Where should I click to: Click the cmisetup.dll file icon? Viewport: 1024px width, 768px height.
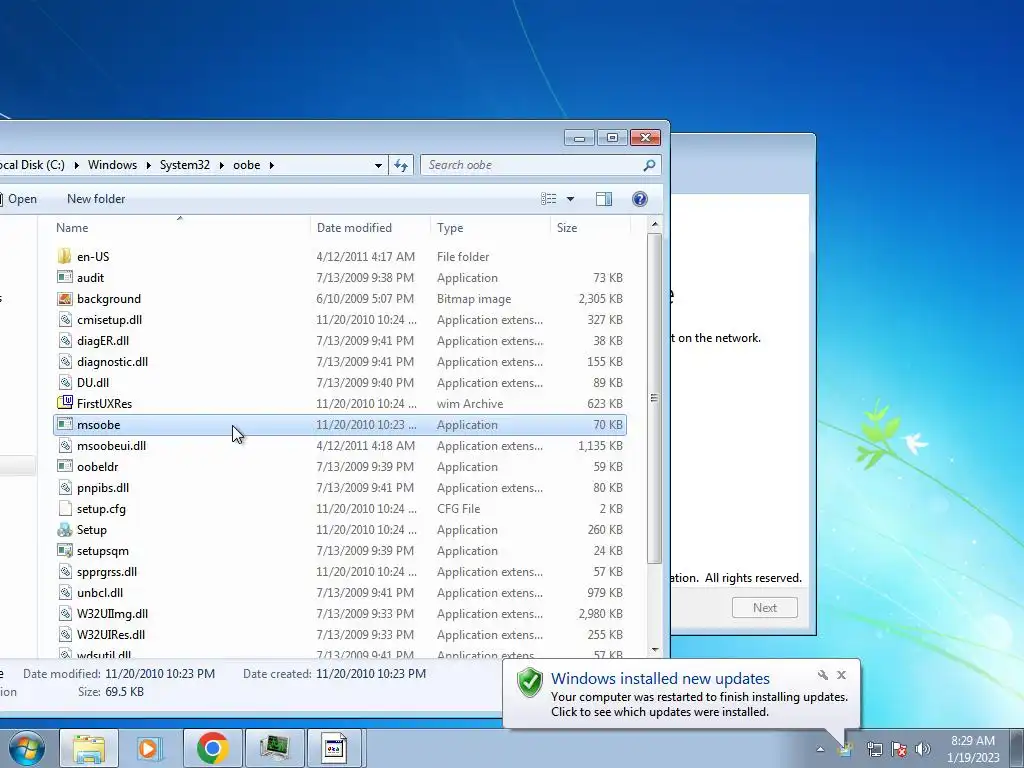[x=65, y=319]
